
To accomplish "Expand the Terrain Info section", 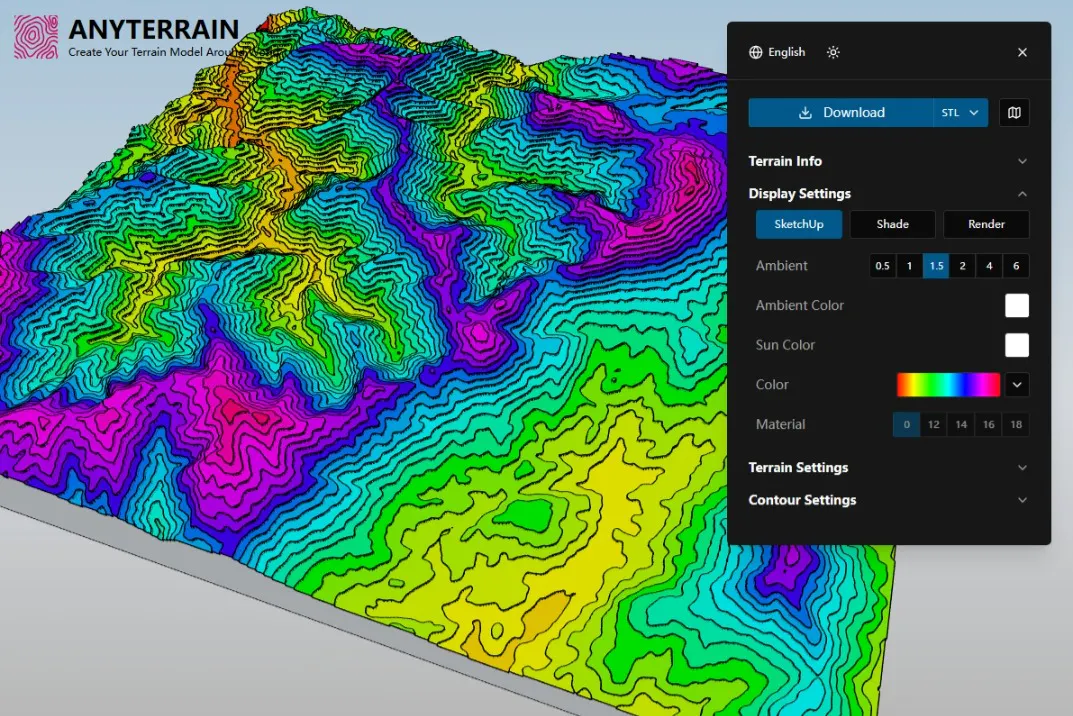I will point(1022,162).
